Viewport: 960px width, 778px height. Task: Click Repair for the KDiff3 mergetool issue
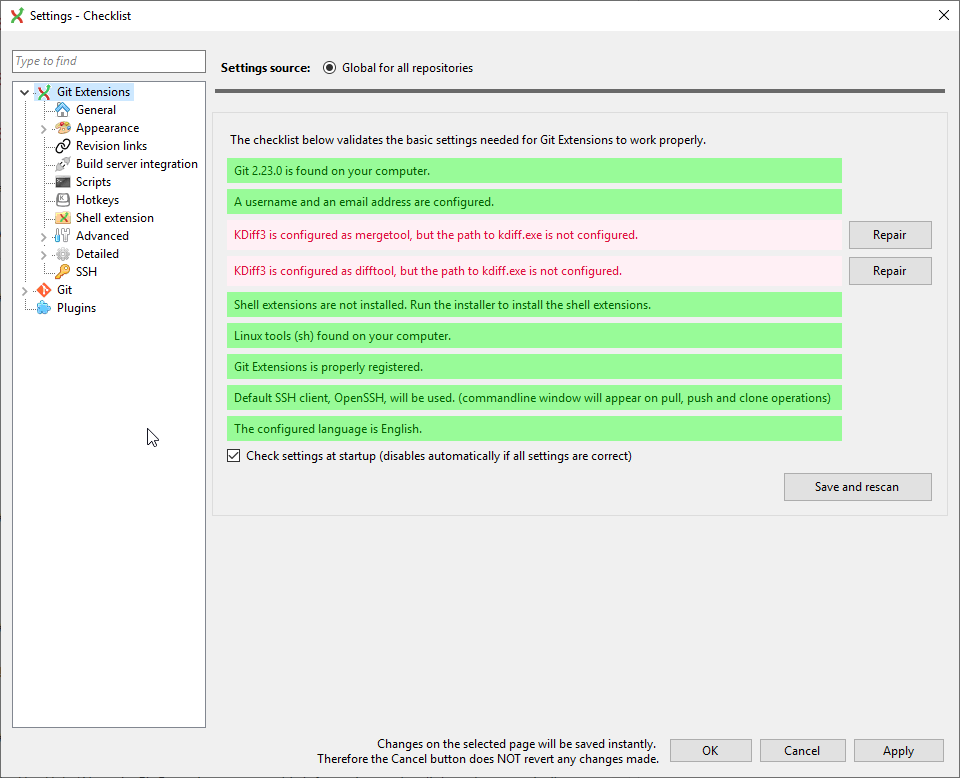pyautogui.click(x=889, y=234)
